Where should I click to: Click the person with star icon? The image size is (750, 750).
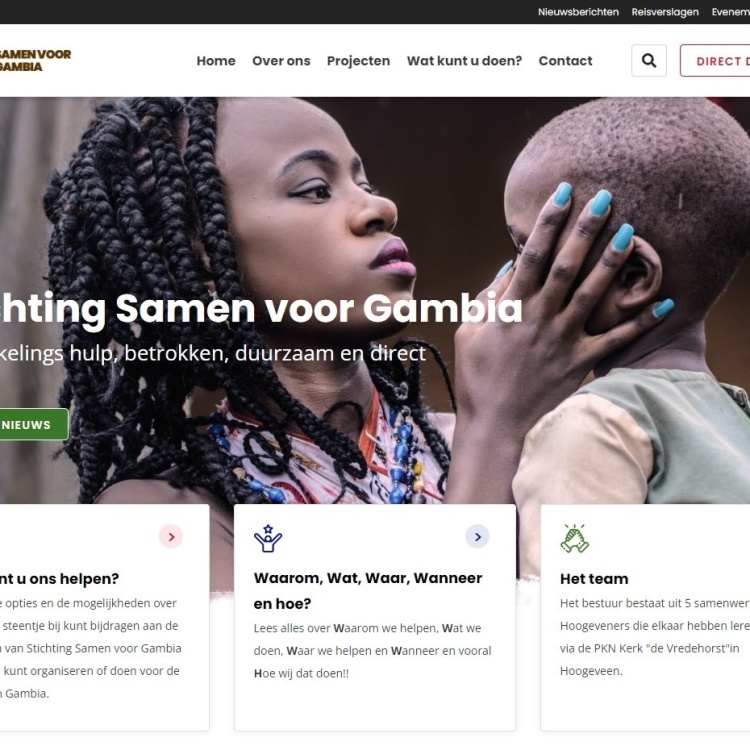[268, 538]
